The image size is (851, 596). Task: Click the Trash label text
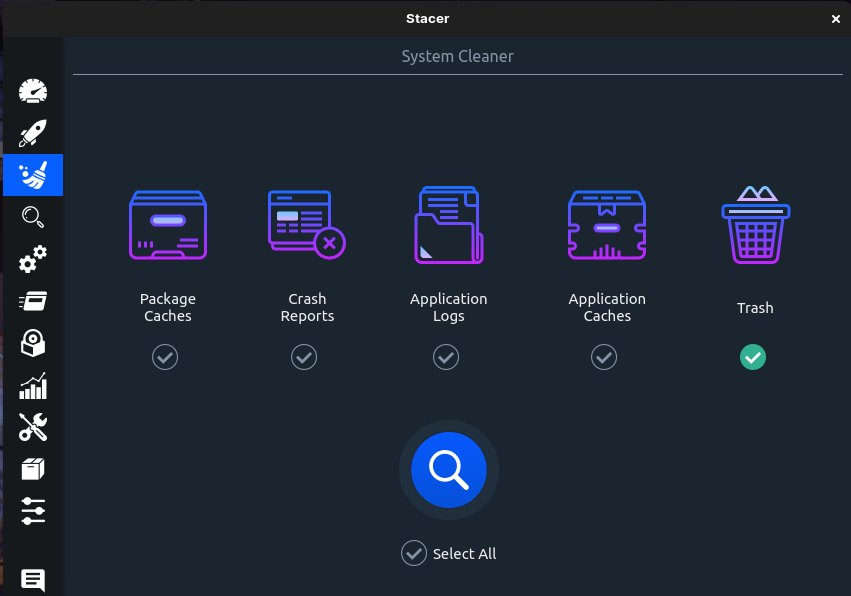[x=755, y=308]
